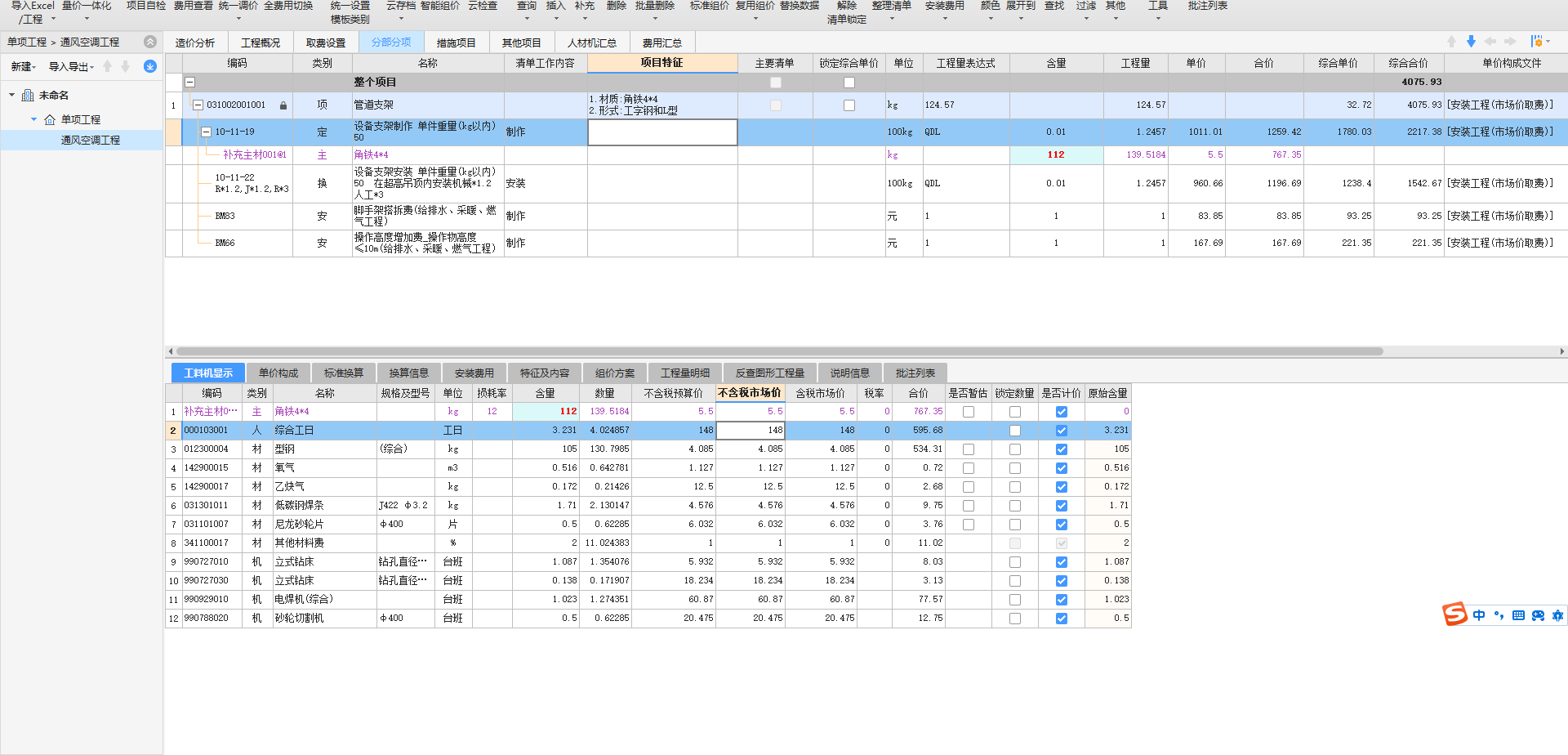
Task: Click the 不含税市场价 148 edit cell
Action: pyautogui.click(x=750, y=431)
